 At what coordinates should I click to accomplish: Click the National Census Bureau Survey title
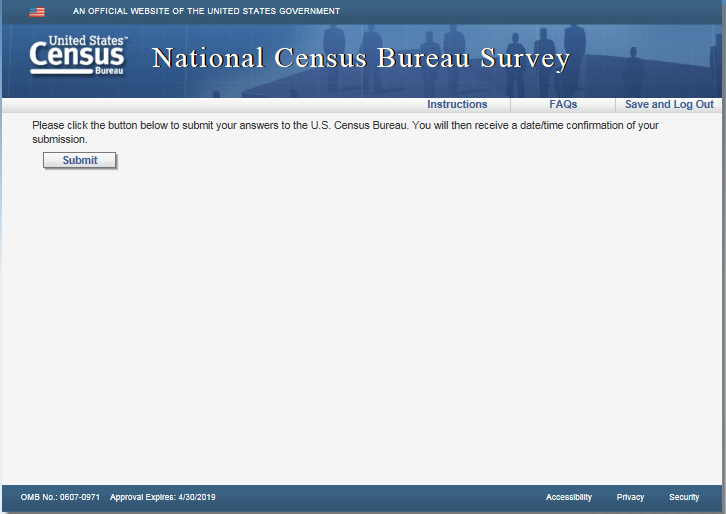click(x=361, y=58)
